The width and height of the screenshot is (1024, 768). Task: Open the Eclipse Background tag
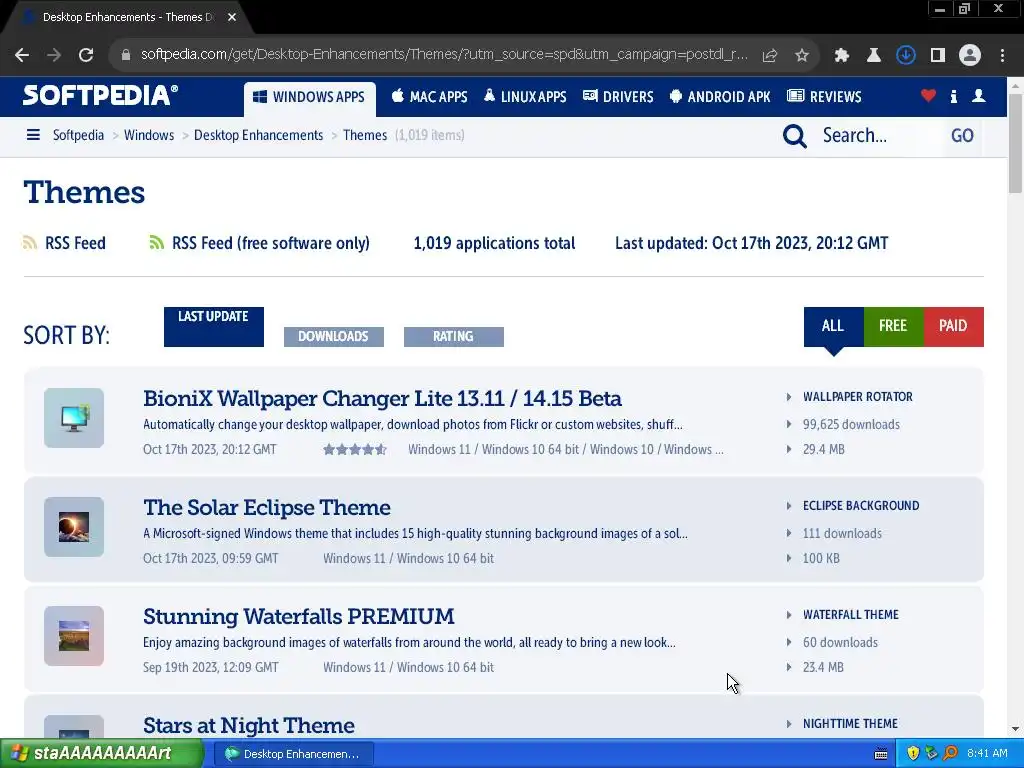pyautogui.click(x=861, y=506)
